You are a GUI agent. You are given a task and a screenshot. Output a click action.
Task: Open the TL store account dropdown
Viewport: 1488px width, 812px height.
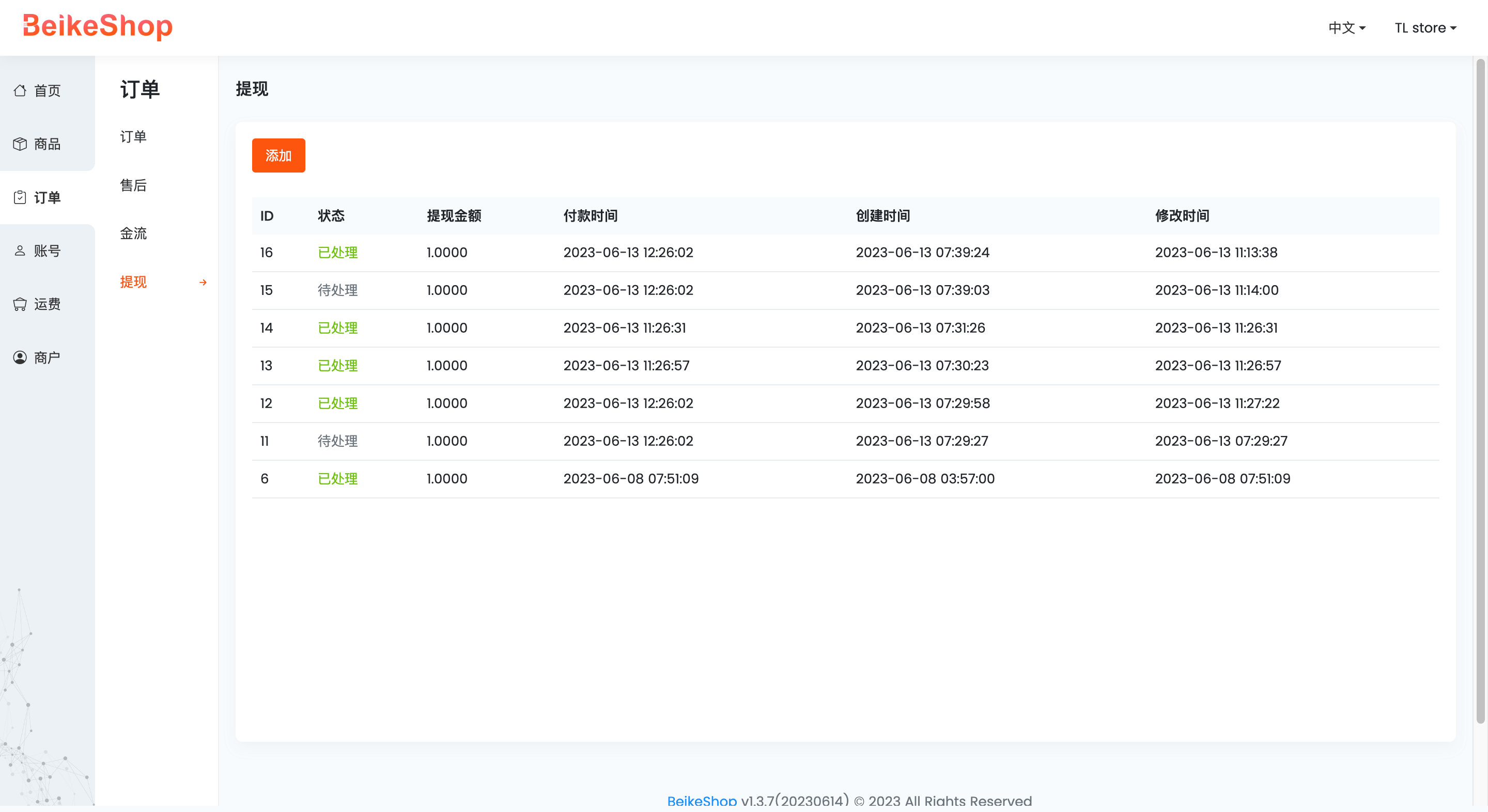(1425, 28)
